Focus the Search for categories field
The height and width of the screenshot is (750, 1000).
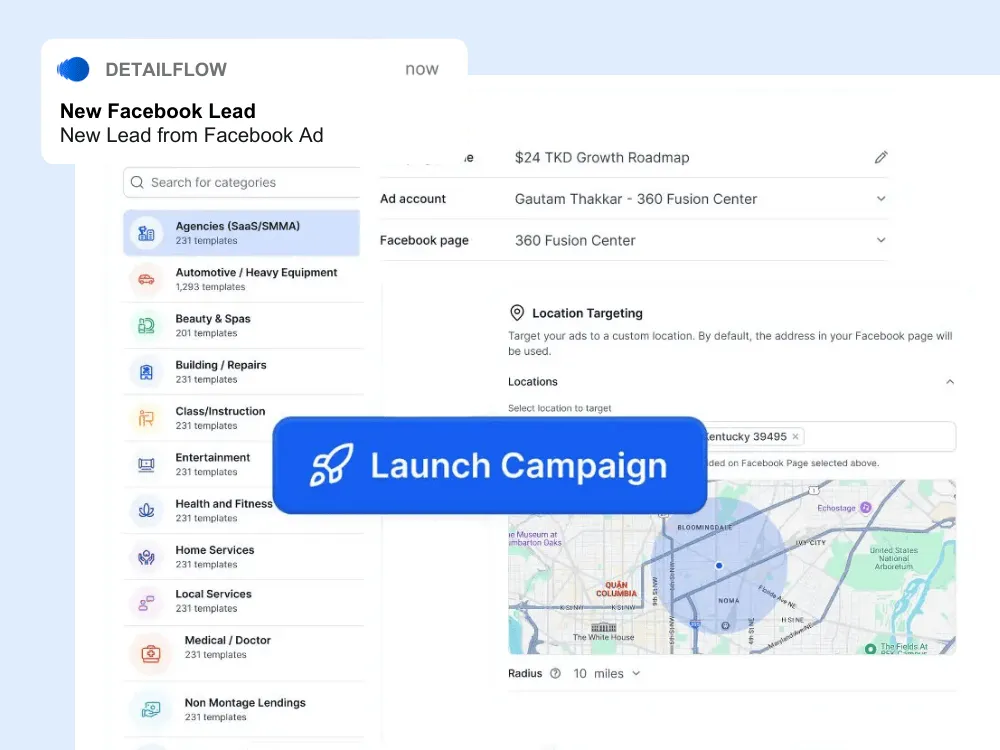pyautogui.click(x=242, y=182)
